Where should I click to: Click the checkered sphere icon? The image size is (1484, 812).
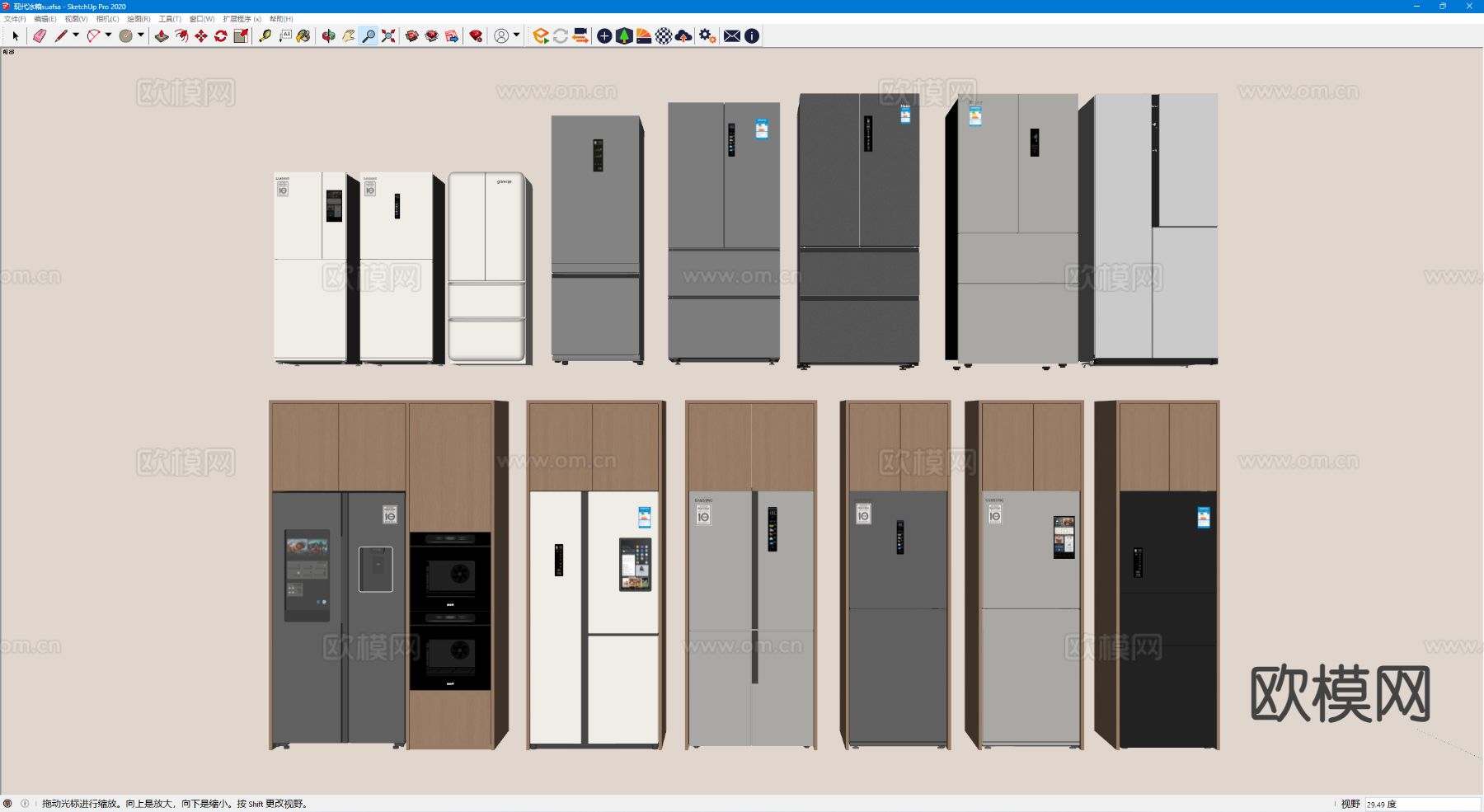click(664, 35)
